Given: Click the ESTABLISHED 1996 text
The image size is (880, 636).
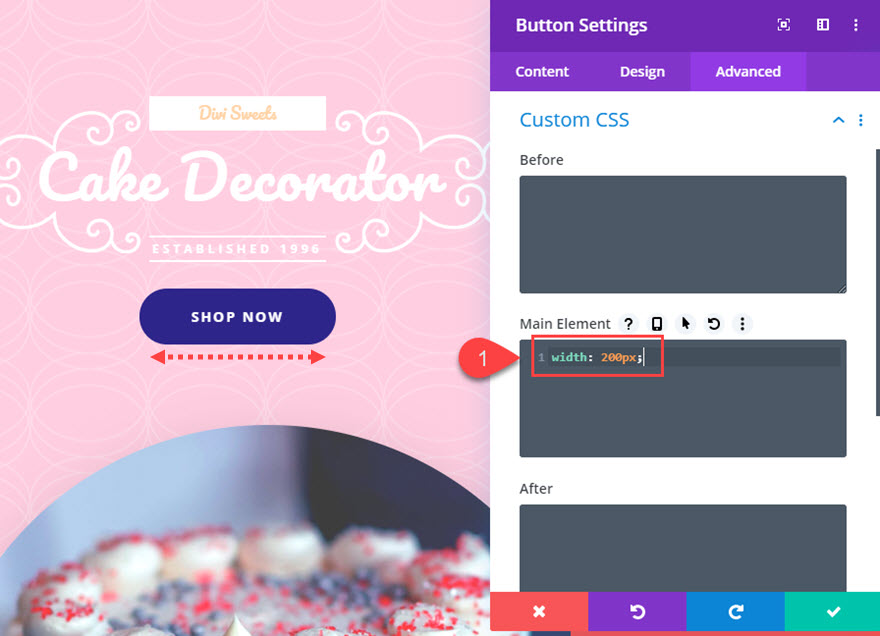Looking at the screenshot, I should coord(236,249).
